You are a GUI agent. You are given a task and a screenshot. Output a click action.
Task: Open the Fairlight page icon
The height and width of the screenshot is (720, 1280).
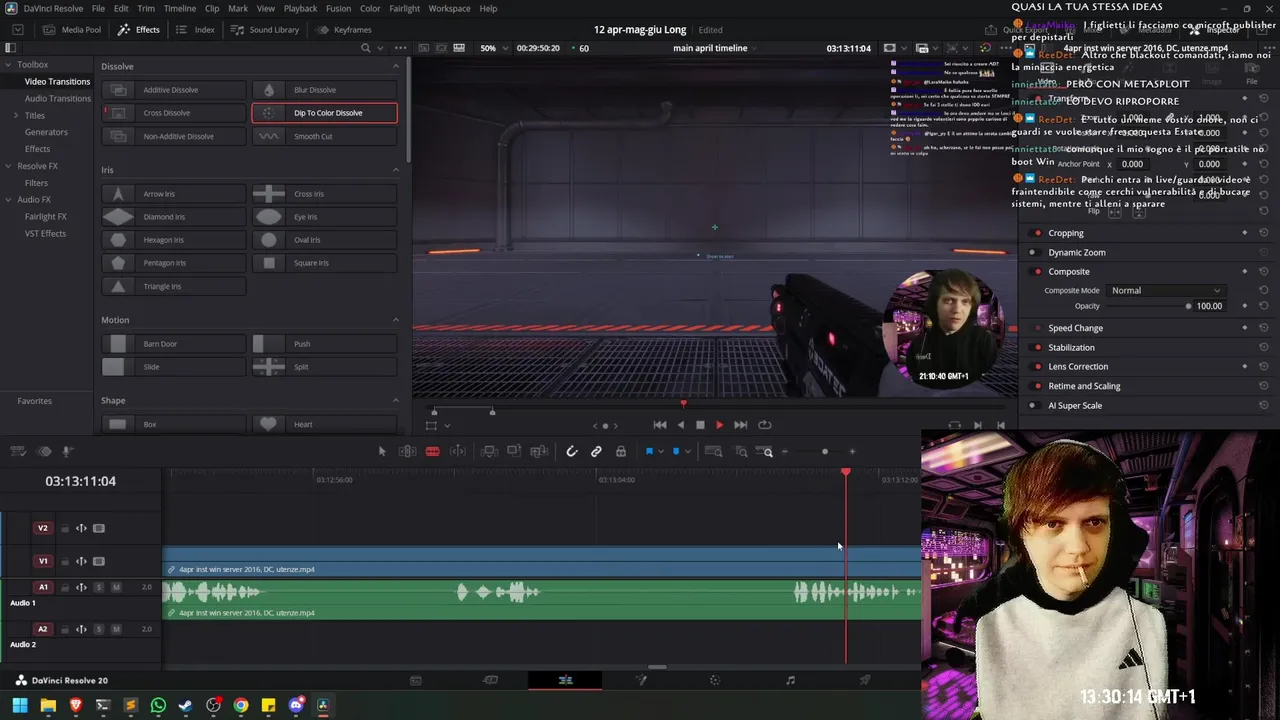(x=790, y=680)
